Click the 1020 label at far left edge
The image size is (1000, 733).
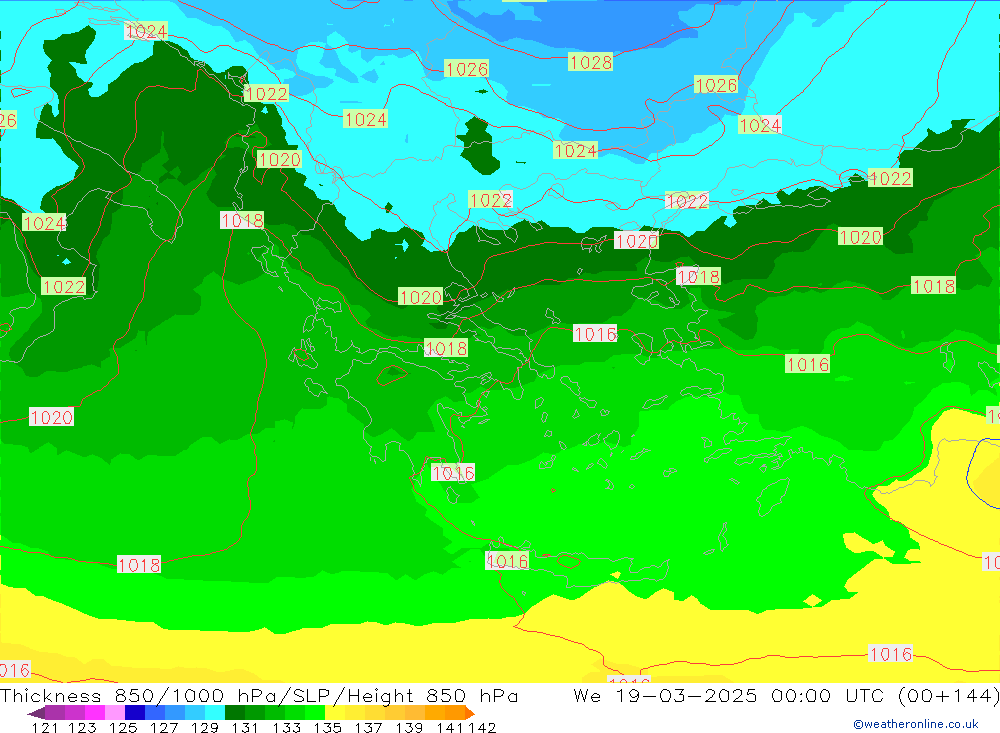tap(51, 417)
